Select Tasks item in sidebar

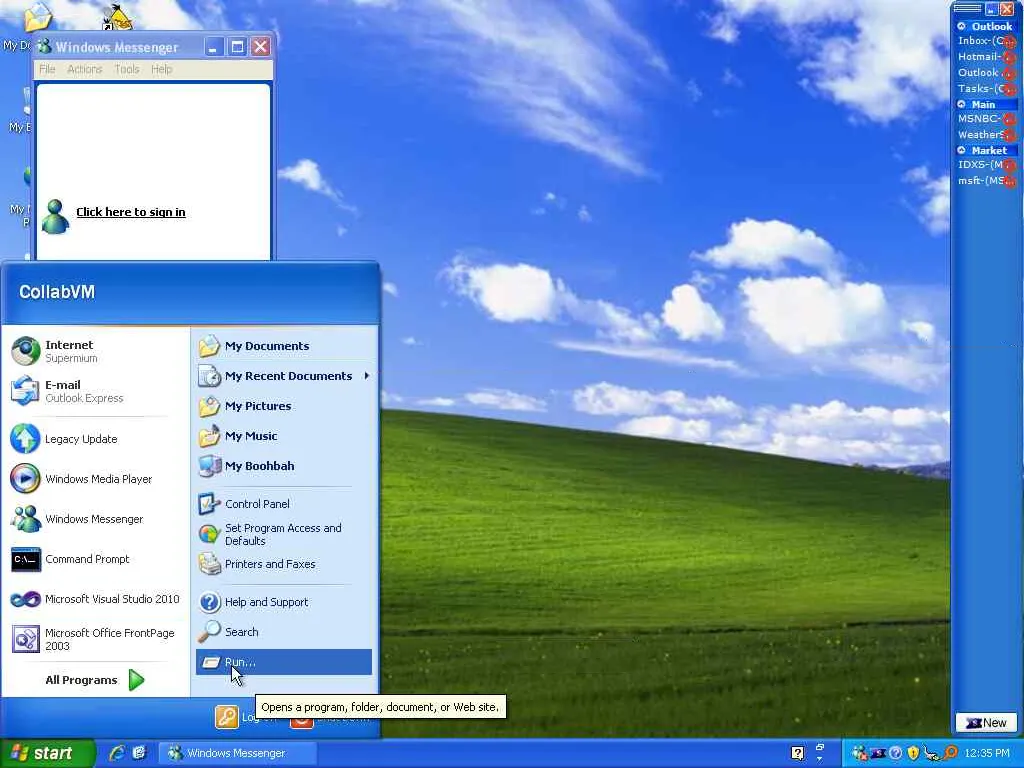coord(985,89)
